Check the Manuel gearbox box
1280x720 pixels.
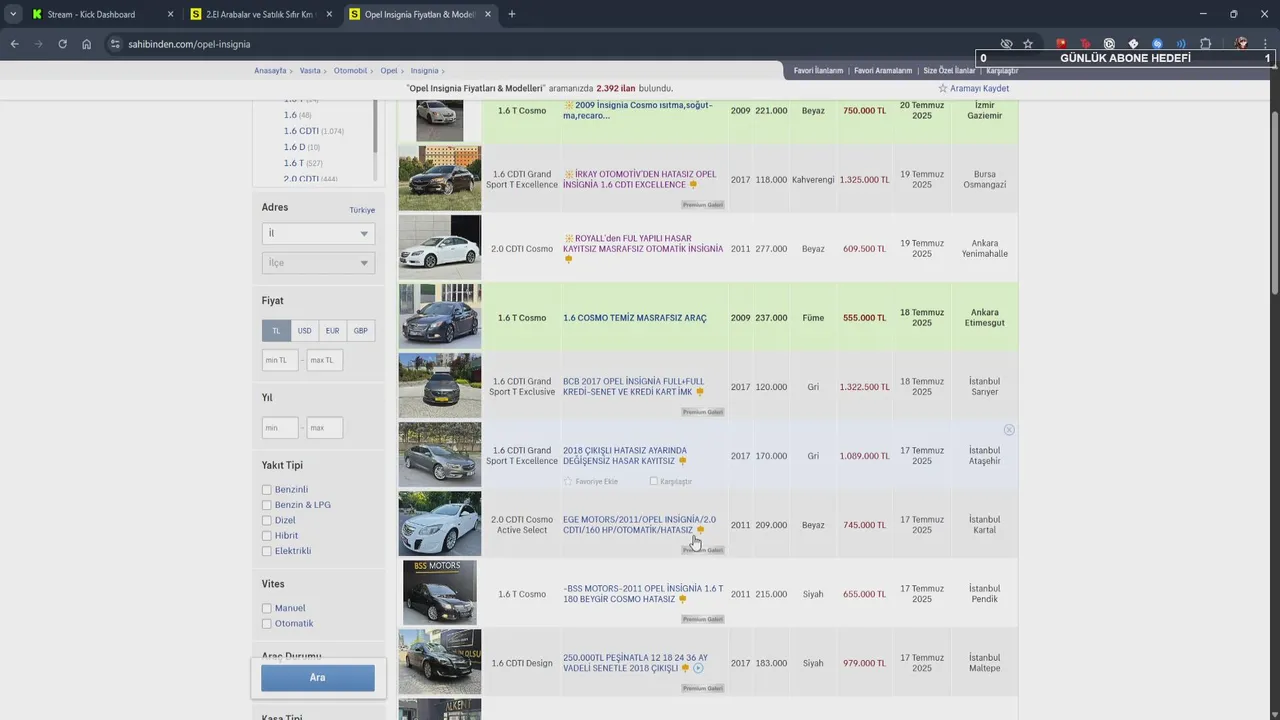point(267,608)
